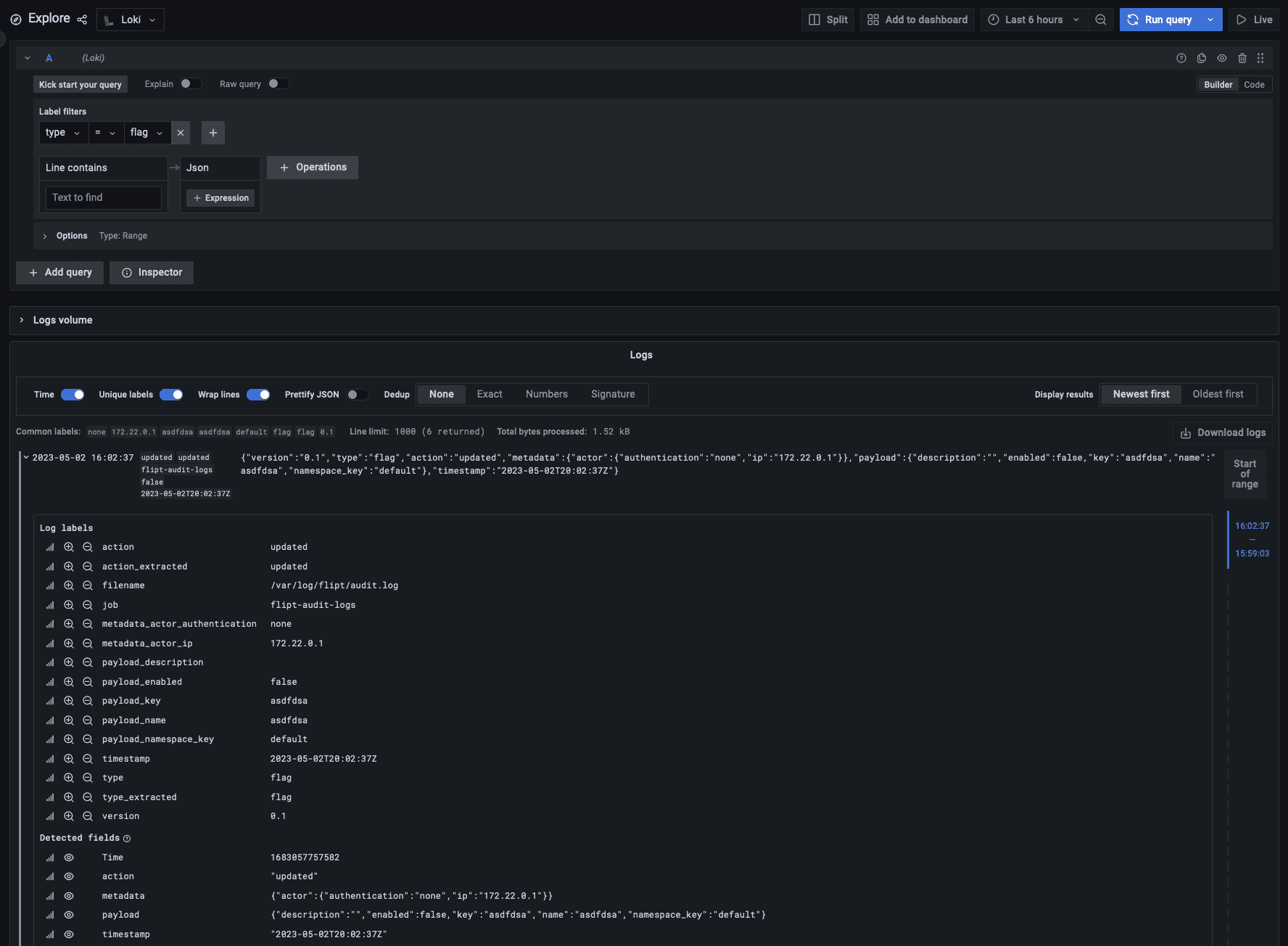The image size is (1288, 946).
Task: Open the type label dropdown
Action: pos(64,133)
